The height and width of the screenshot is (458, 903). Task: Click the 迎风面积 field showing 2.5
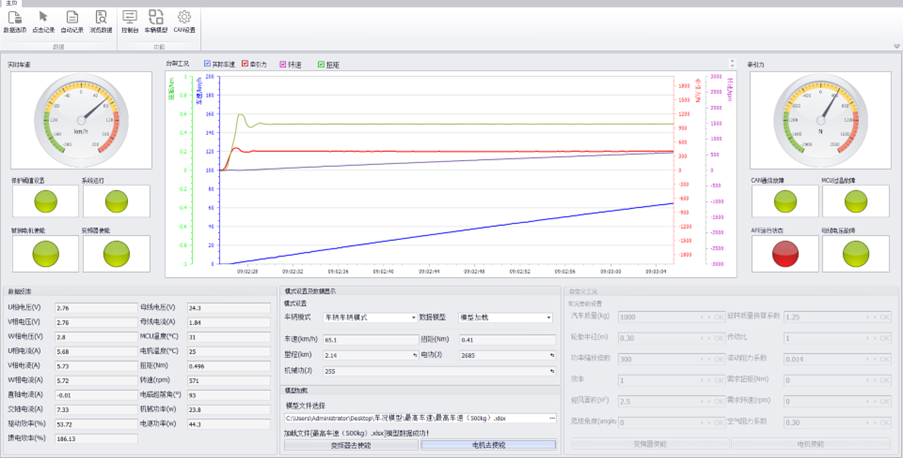tap(658, 402)
